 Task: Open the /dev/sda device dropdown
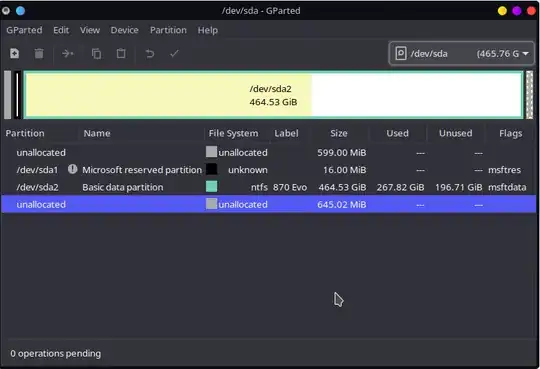[461, 53]
